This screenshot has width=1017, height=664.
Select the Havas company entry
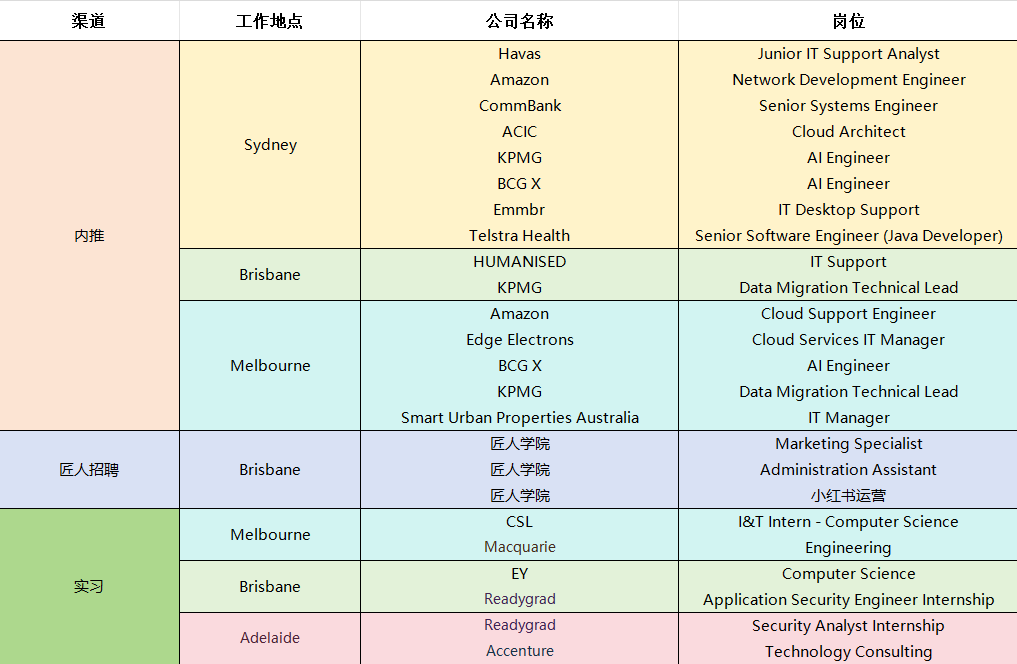pyautogui.click(x=520, y=54)
